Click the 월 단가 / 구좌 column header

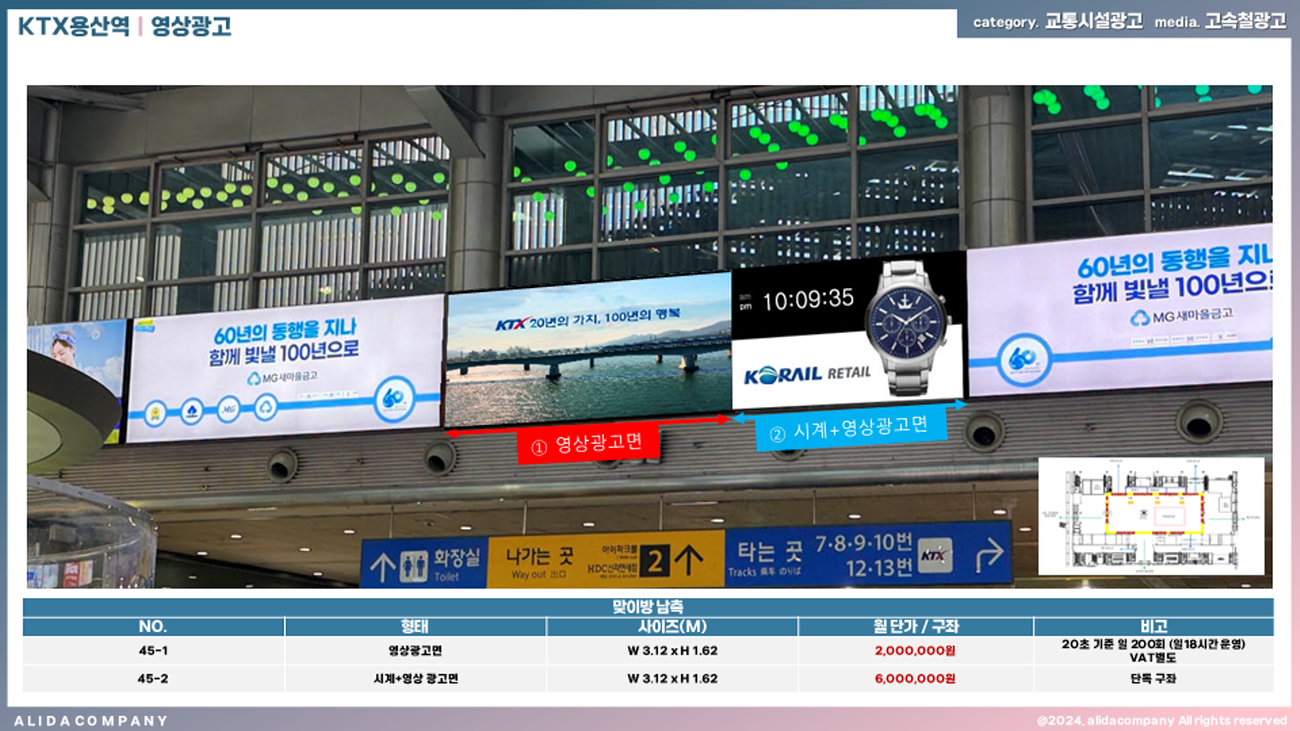(x=915, y=627)
